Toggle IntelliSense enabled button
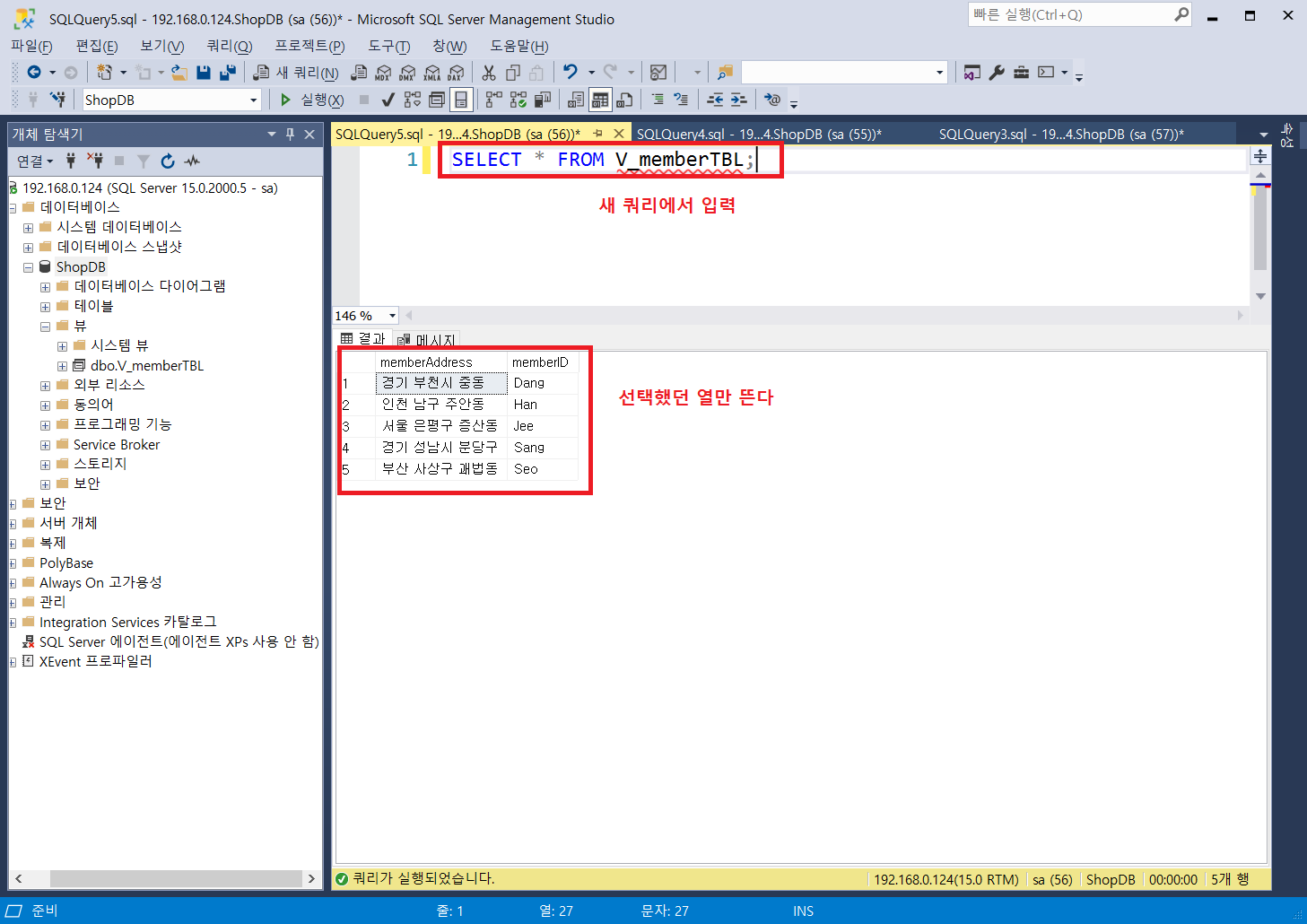Image resolution: width=1307 pixels, height=924 pixels. [x=460, y=100]
